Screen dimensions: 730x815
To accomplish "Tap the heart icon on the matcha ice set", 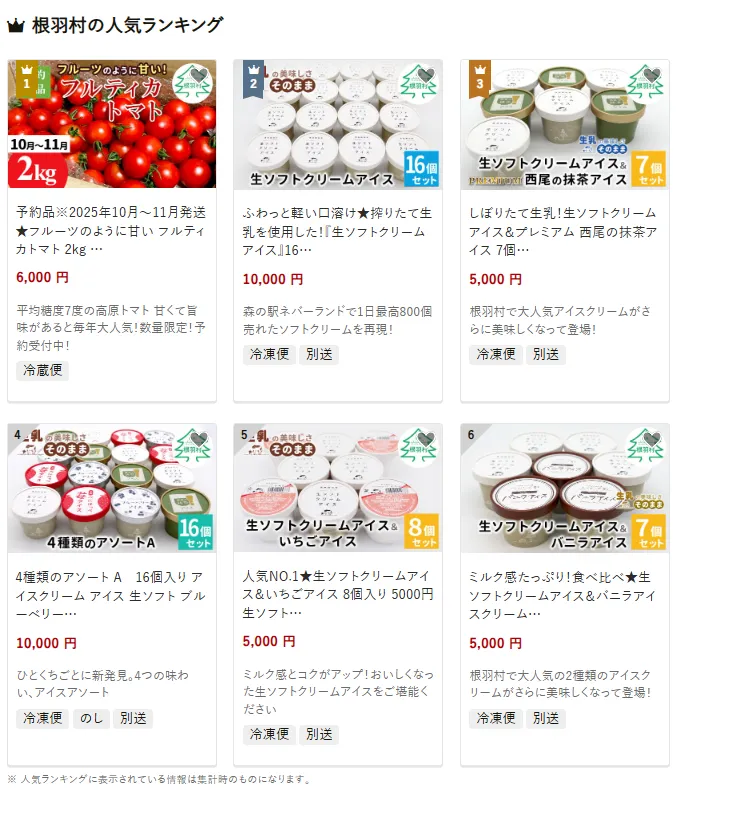I will tap(653, 74).
